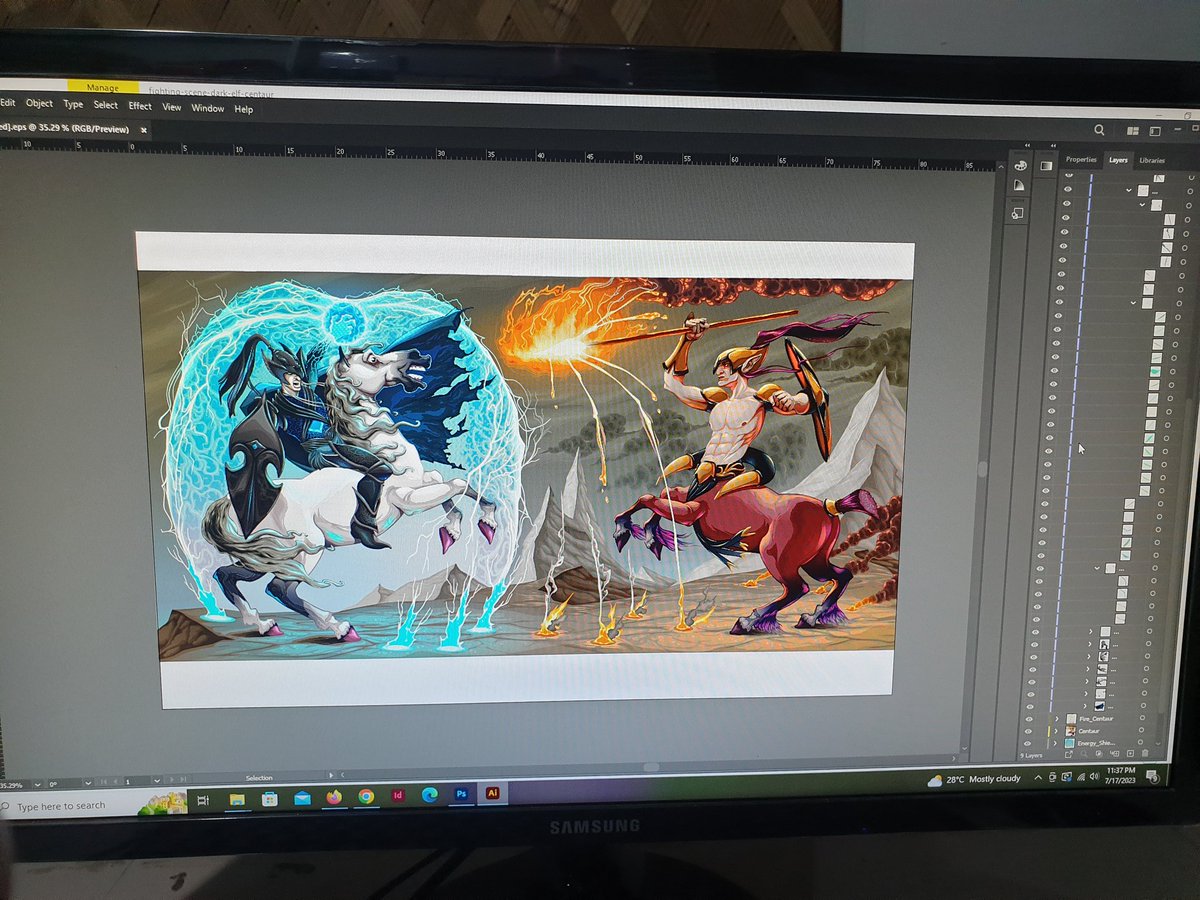Open the Gradient panel dock icon
Image resolution: width=1200 pixels, height=900 pixels.
click(x=1045, y=166)
